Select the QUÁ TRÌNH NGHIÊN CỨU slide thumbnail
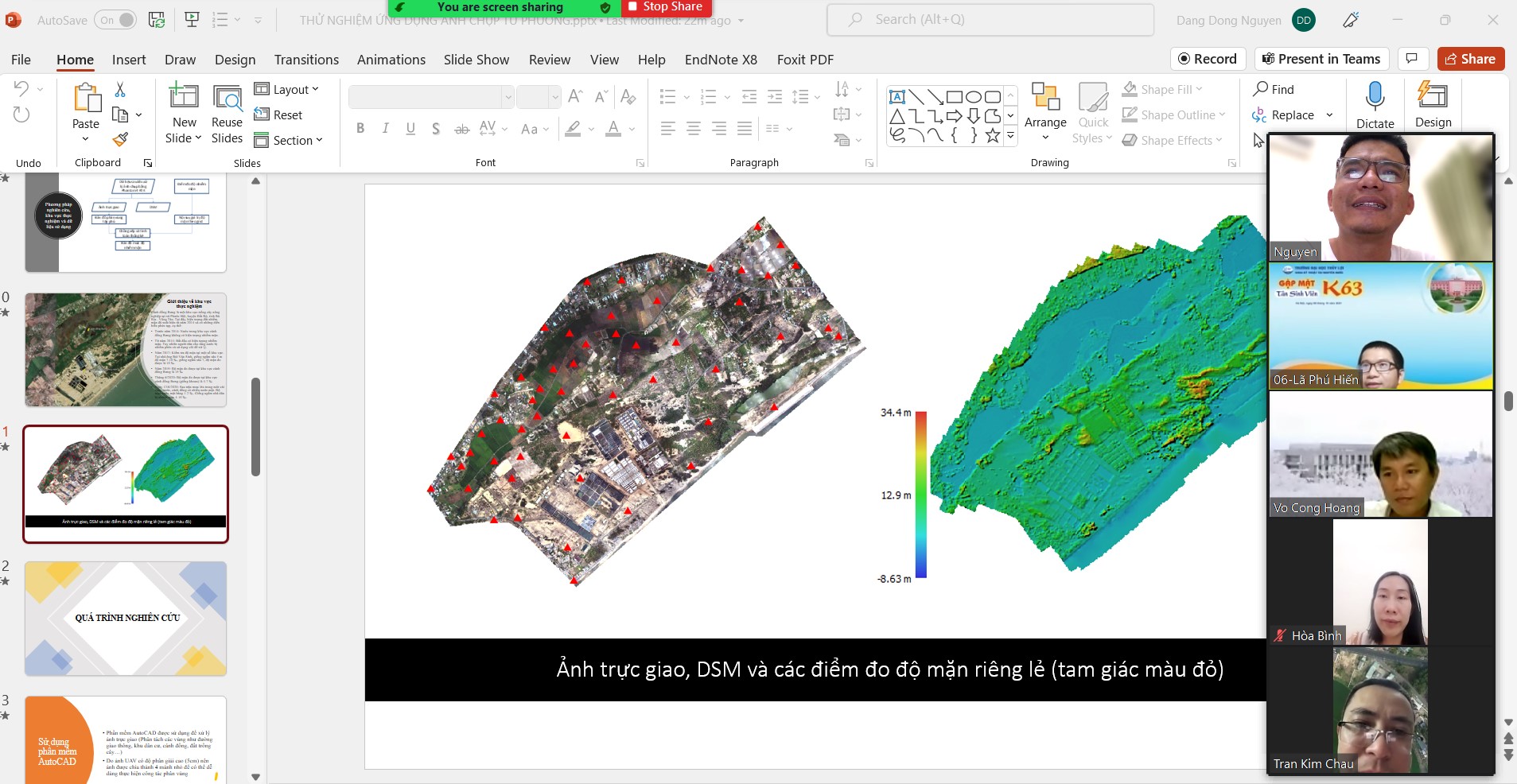1517x784 pixels. click(x=126, y=619)
